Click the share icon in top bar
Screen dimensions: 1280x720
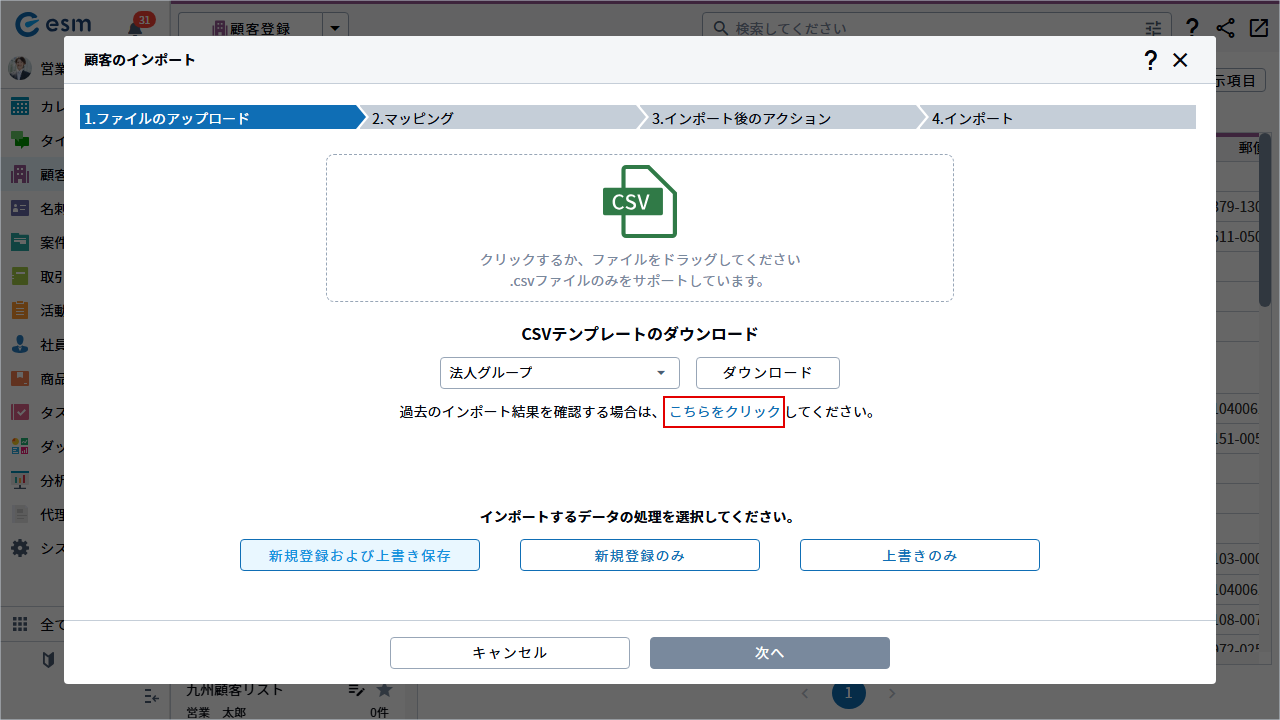point(1225,28)
